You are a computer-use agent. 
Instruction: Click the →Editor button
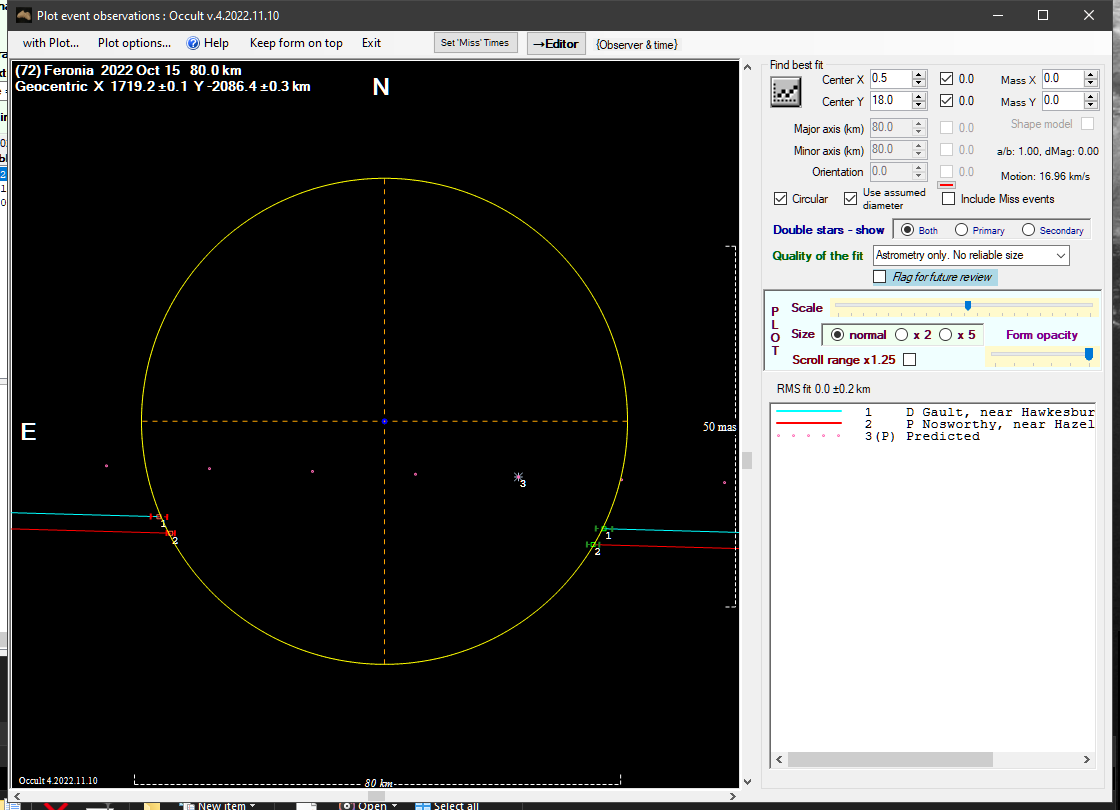556,44
